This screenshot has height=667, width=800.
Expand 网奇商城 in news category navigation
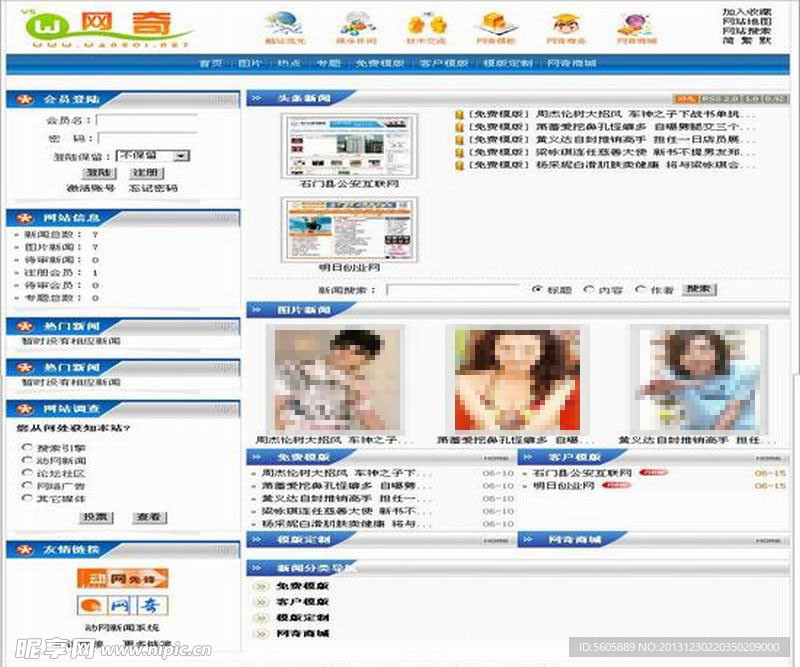[x=302, y=633]
